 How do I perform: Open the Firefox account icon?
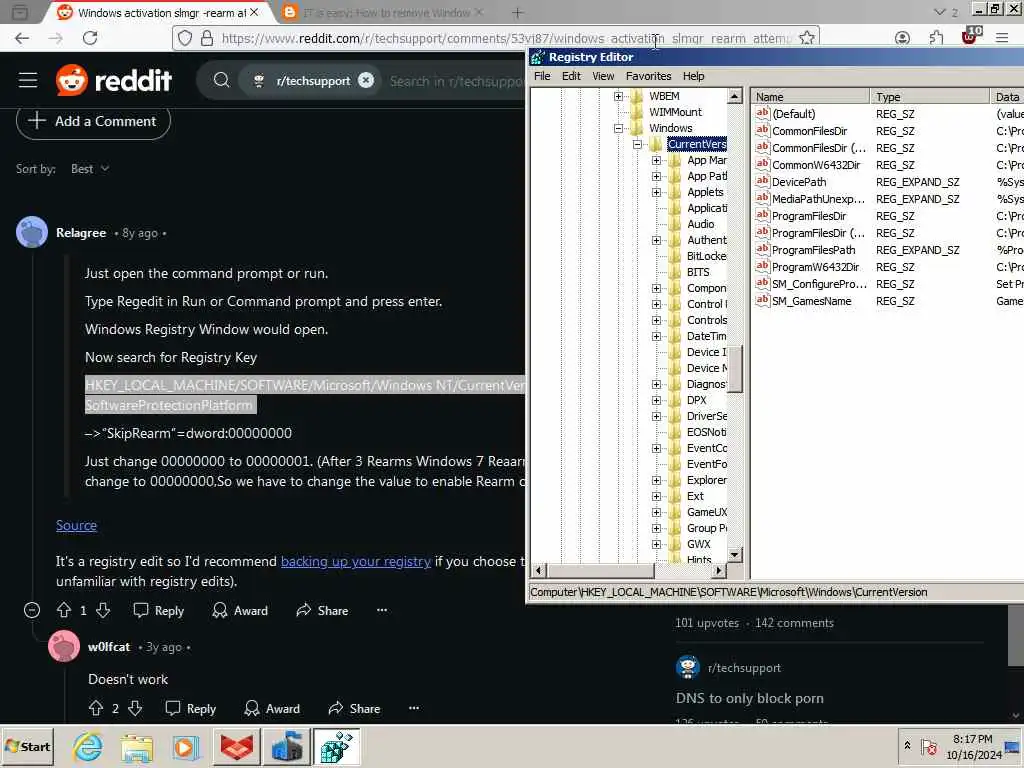point(902,38)
